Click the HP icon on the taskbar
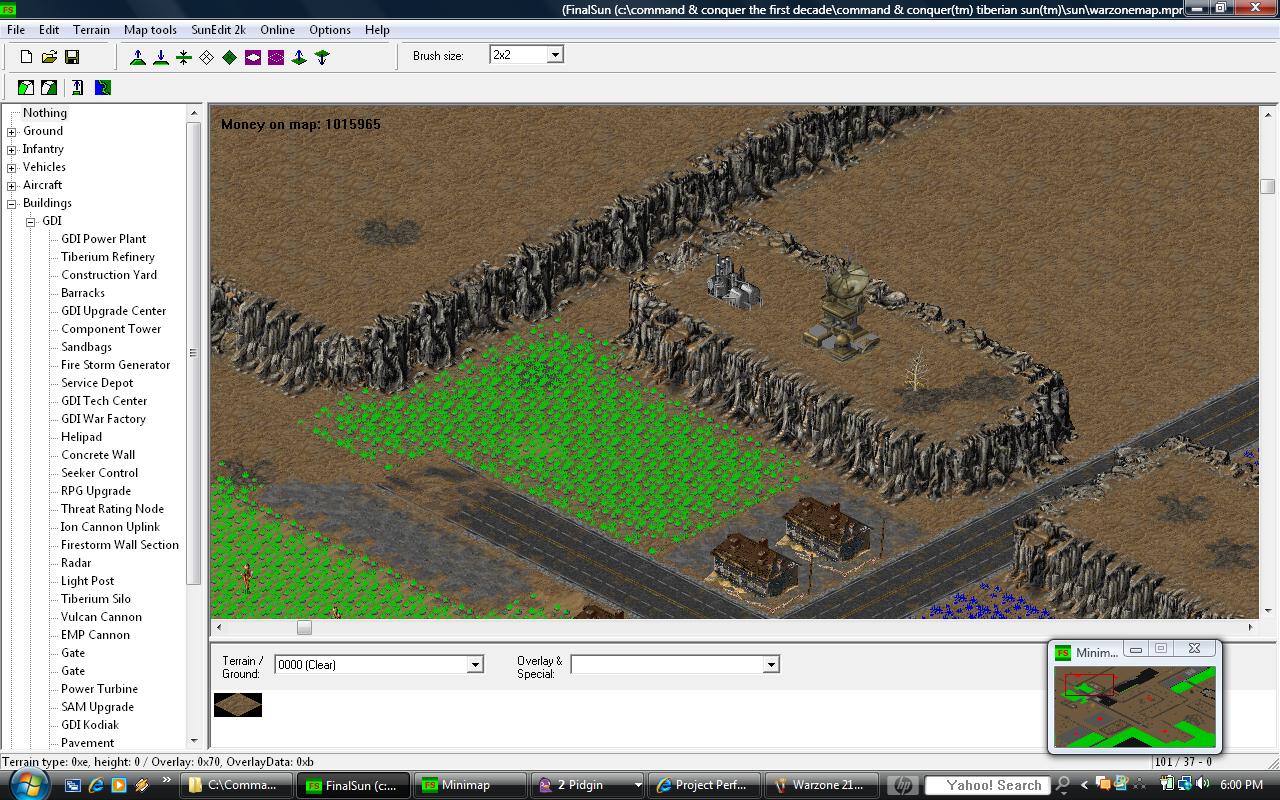Viewport: 1280px width, 800px height. click(x=901, y=785)
